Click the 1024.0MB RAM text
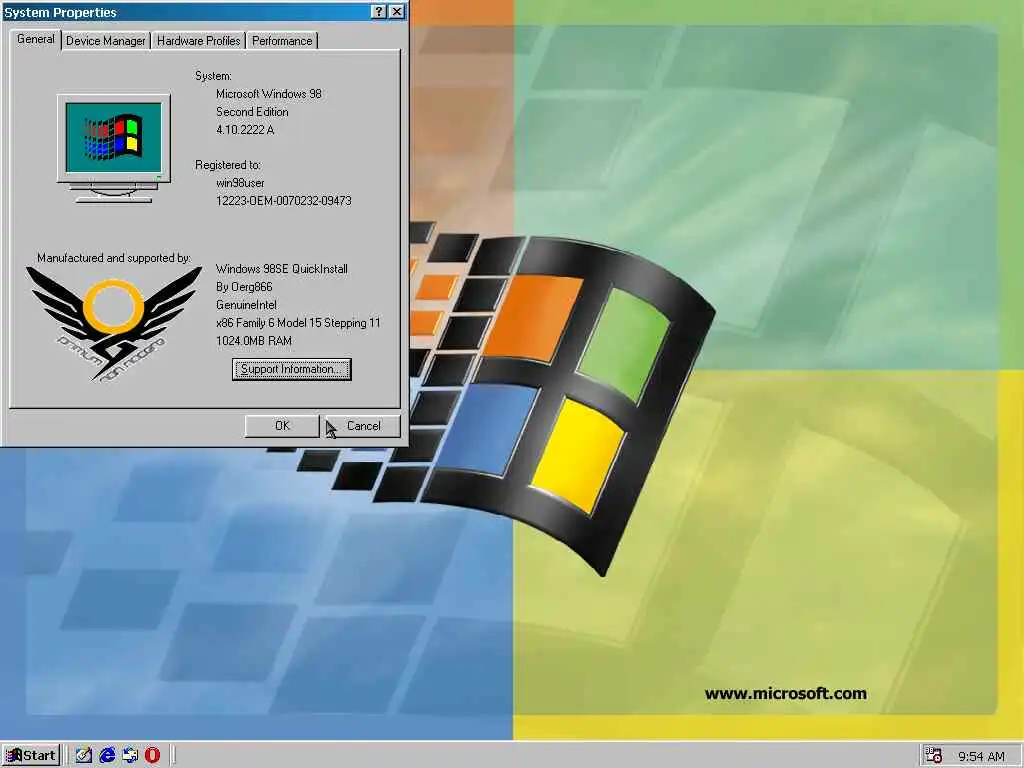This screenshot has height=768, width=1024. click(253, 341)
